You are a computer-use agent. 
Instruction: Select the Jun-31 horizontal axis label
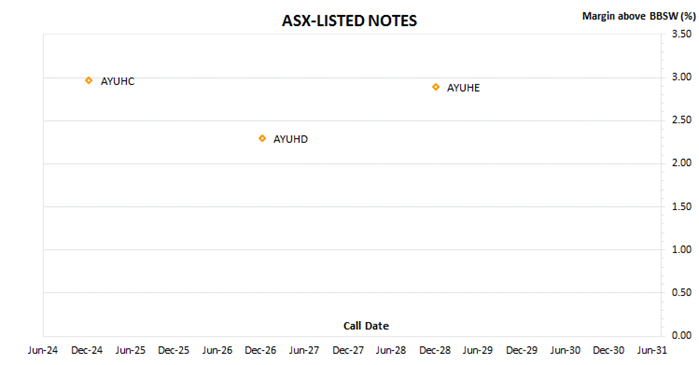click(x=652, y=351)
